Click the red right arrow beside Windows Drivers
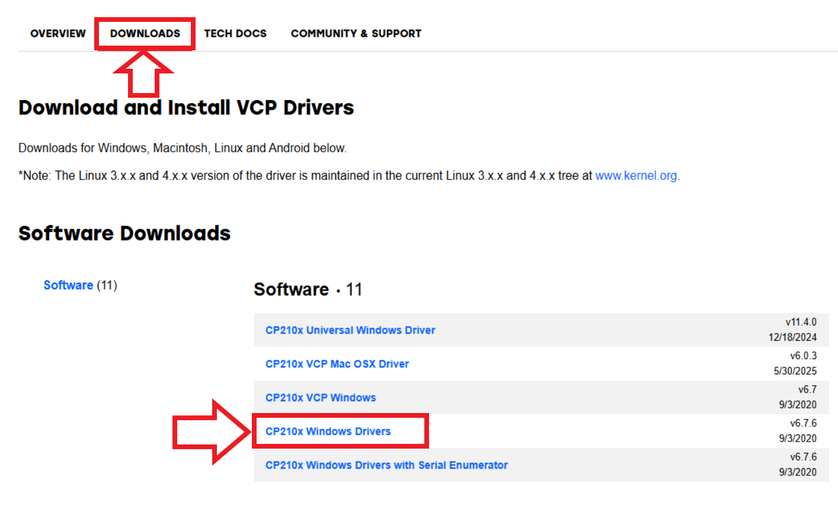838x512 pixels. 208,431
